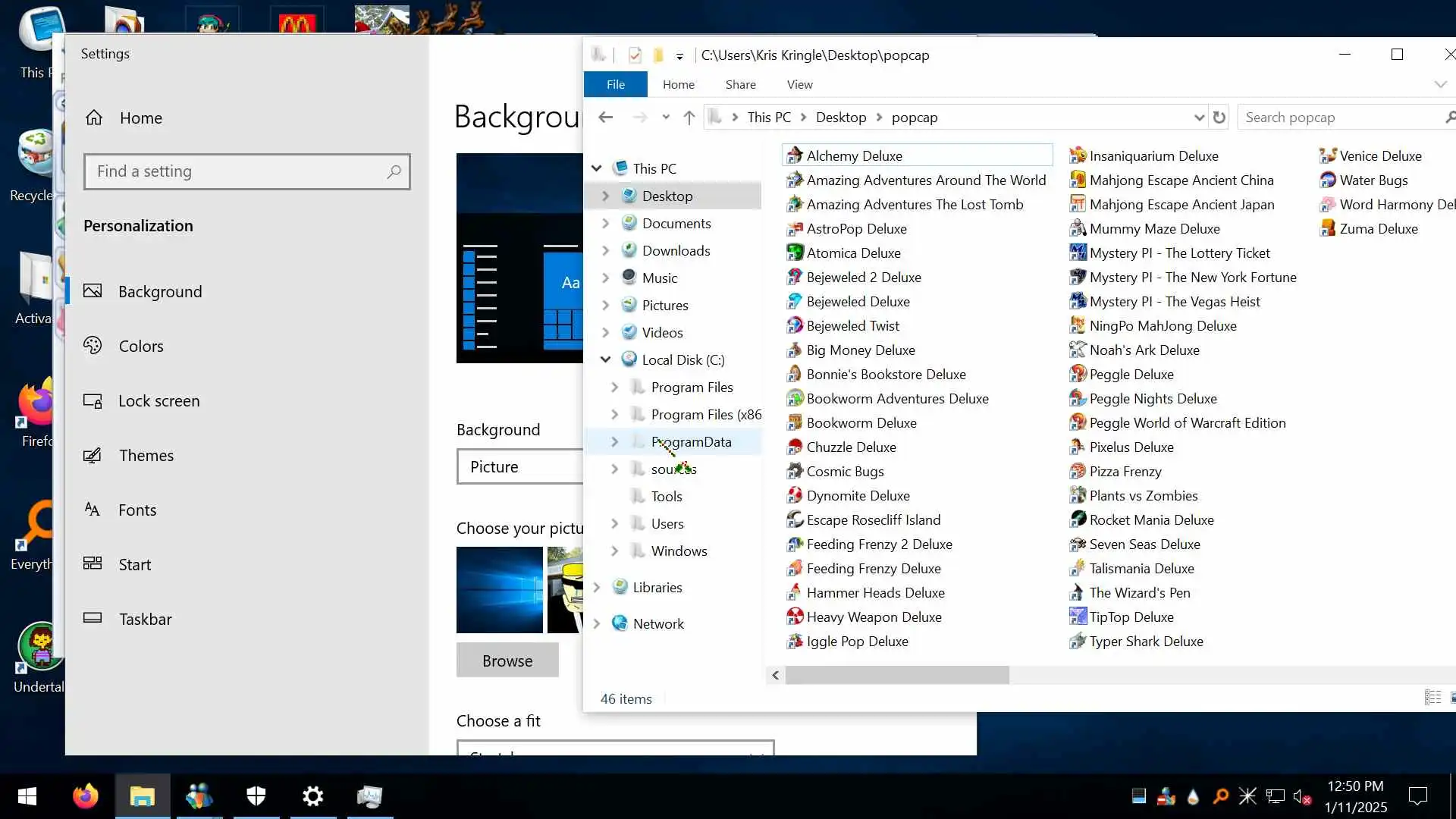Open Colors in Personalization sidebar
Screen dimensions: 1456x819
(141, 347)
